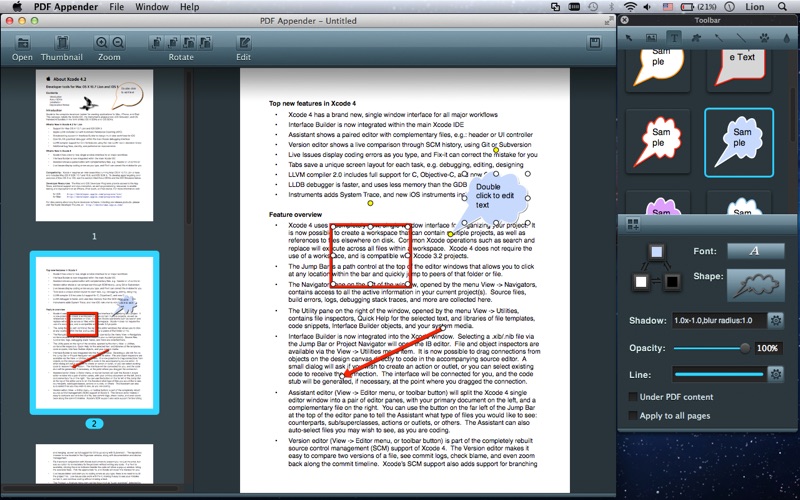Click the Wi-Fi status icon
The image size is (800, 500).
pyautogui.click(x=631, y=7)
